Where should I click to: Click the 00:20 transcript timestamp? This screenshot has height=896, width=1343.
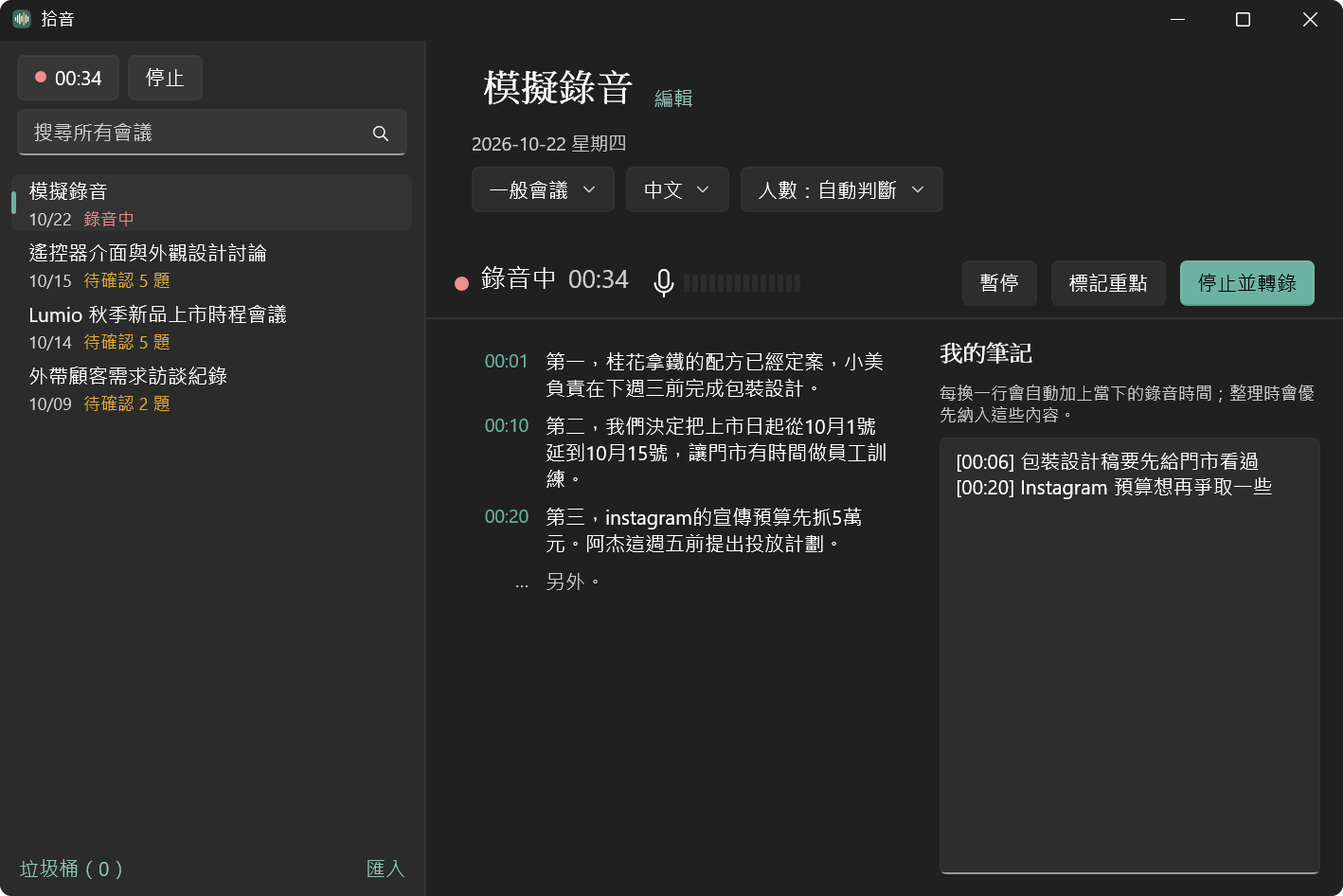[506, 517]
